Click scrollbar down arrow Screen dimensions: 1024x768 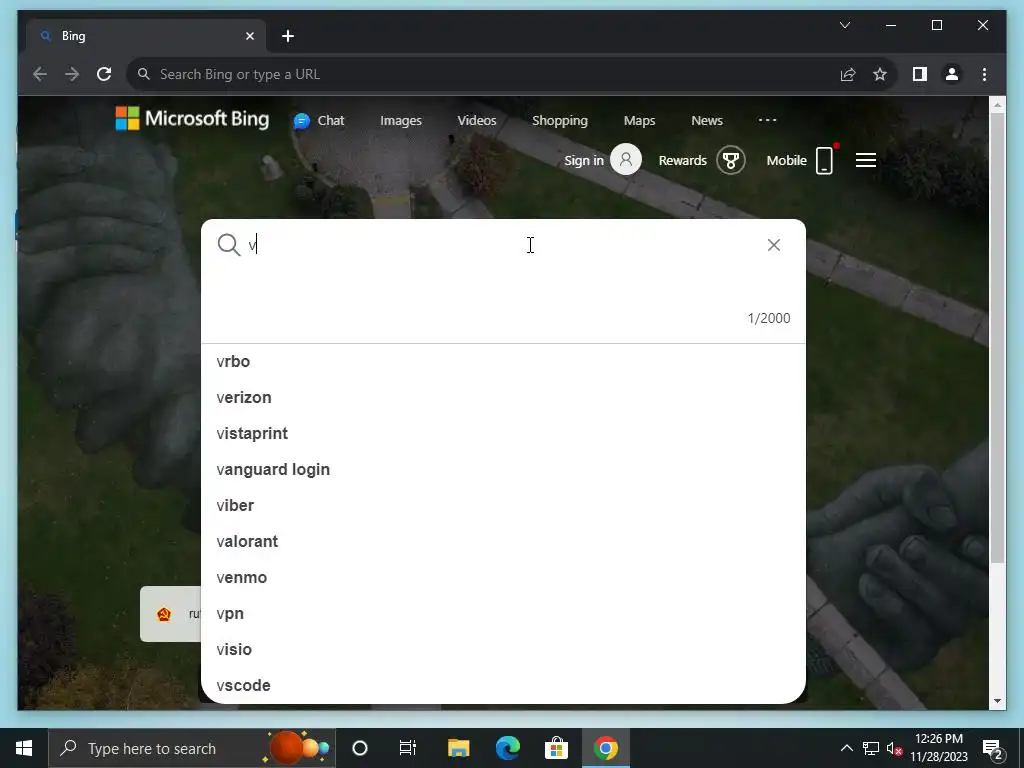coord(997,701)
